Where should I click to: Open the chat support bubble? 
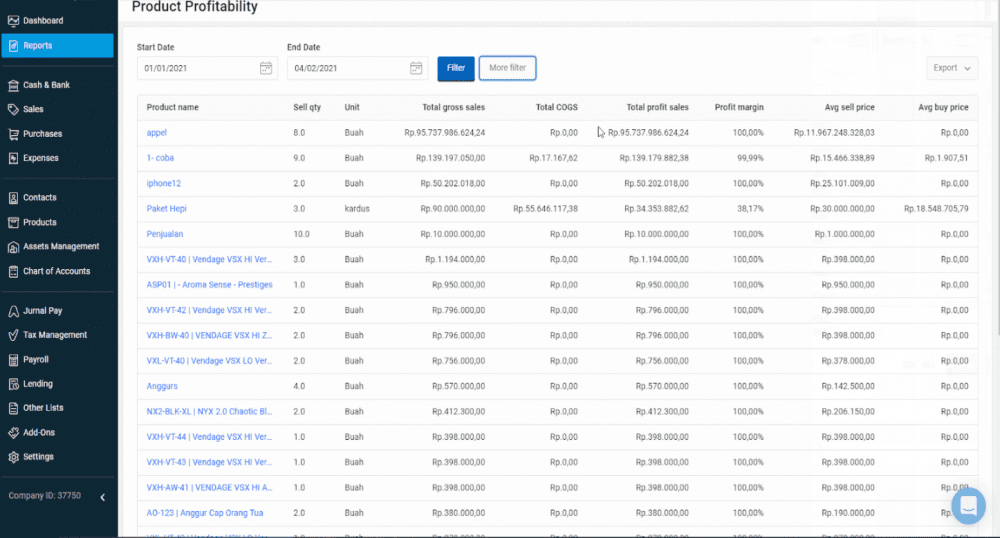(x=968, y=505)
